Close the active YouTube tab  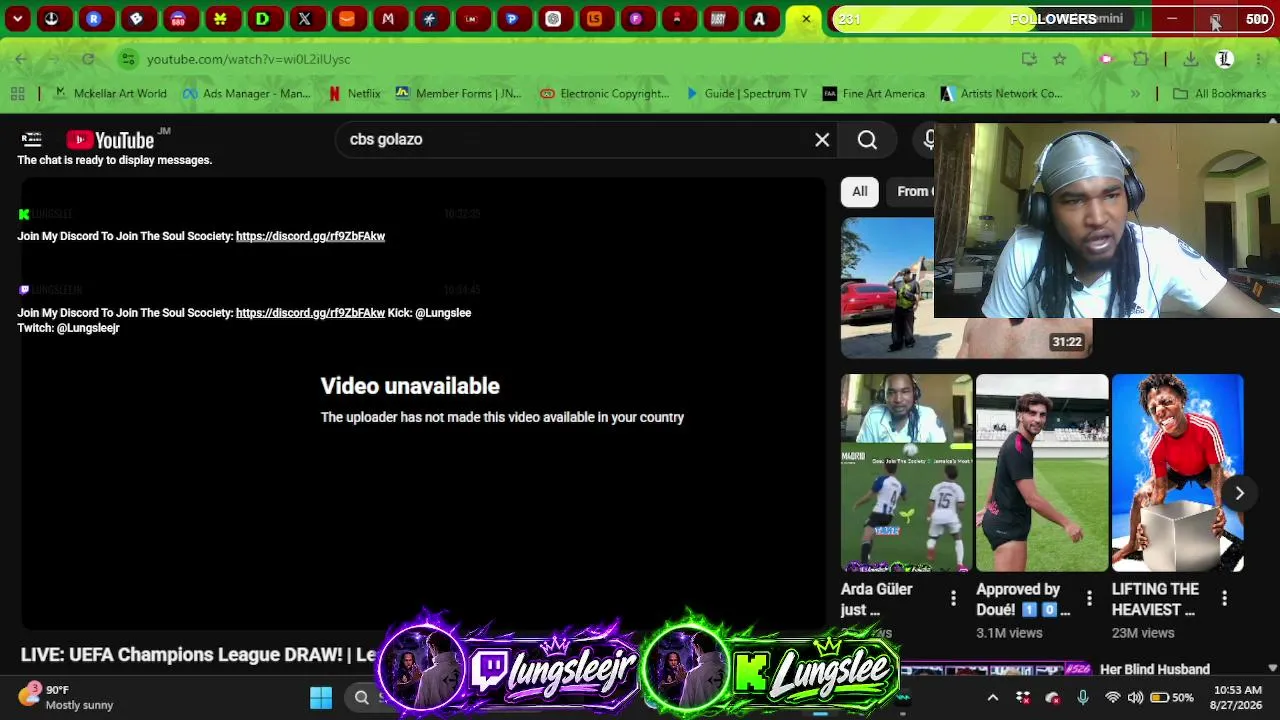(806, 19)
